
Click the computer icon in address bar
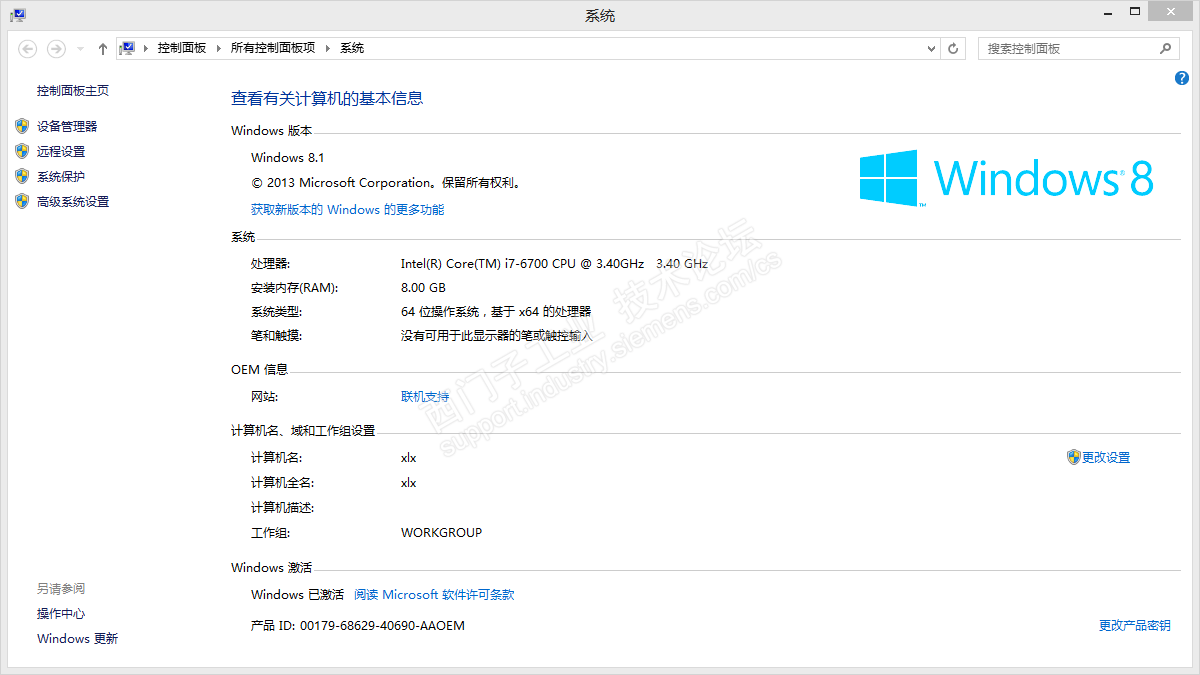point(128,48)
